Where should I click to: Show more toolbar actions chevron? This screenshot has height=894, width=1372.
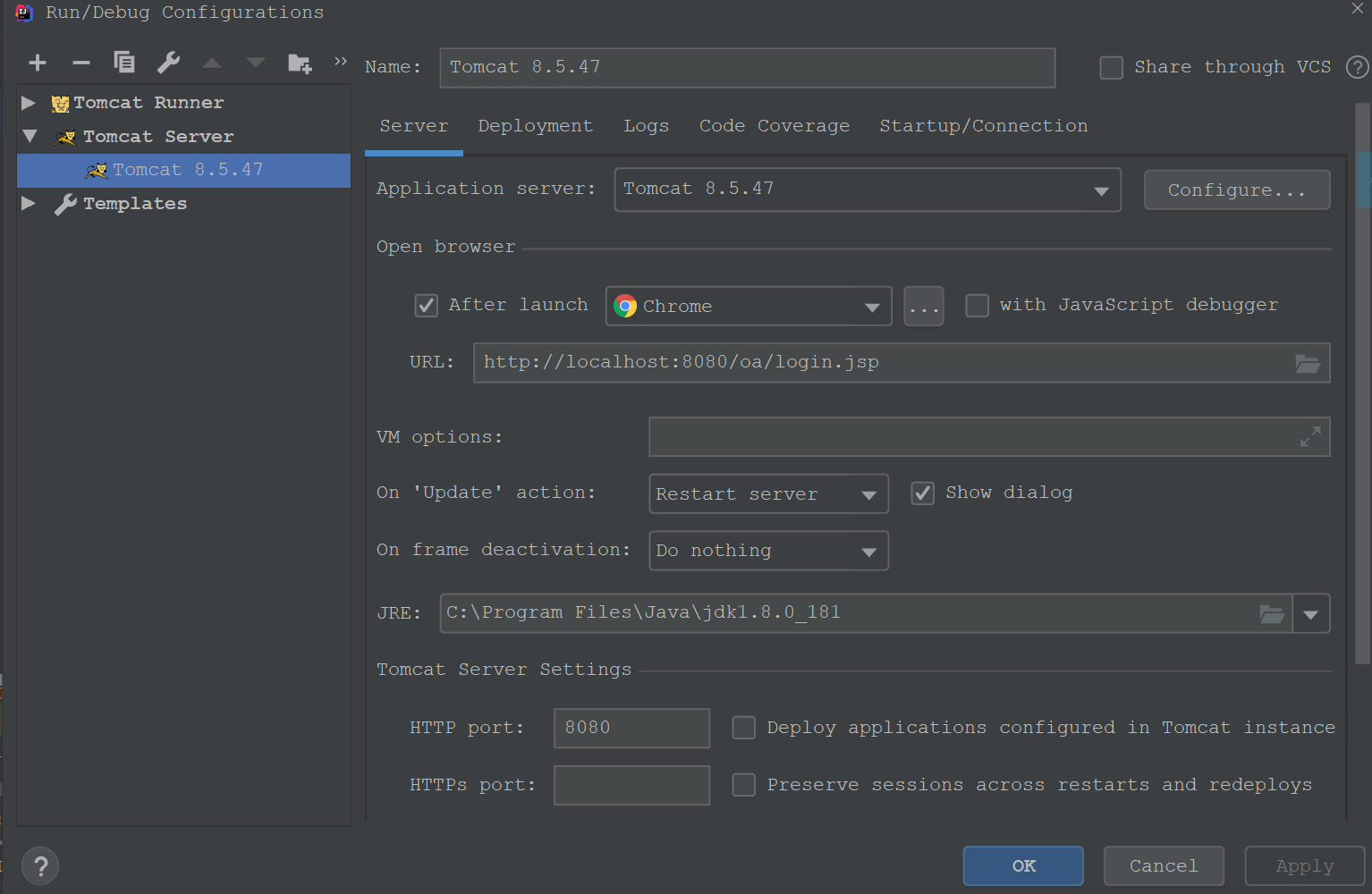click(341, 61)
